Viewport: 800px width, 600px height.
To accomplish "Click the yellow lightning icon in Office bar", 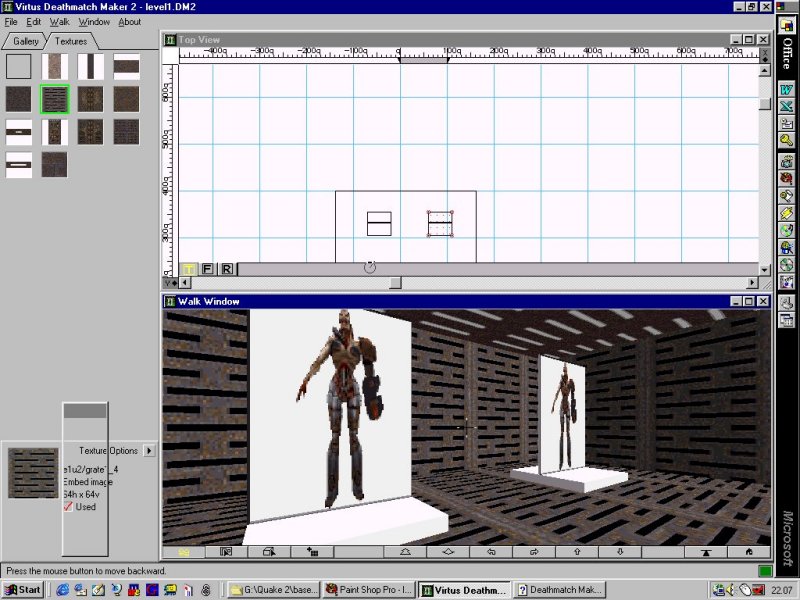I will click(786, 213).
